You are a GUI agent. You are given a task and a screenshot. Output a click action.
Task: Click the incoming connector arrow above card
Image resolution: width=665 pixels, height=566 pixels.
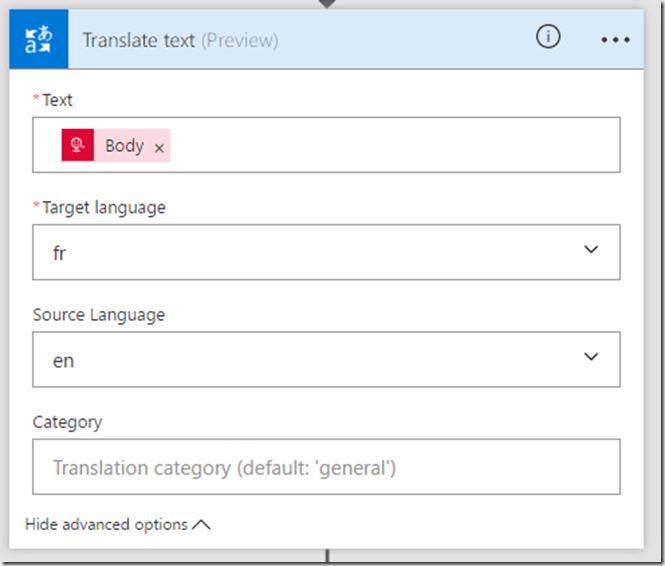327,3
